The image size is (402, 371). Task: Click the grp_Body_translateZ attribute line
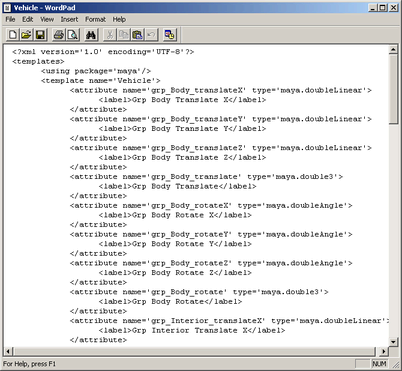click(221, 148)
